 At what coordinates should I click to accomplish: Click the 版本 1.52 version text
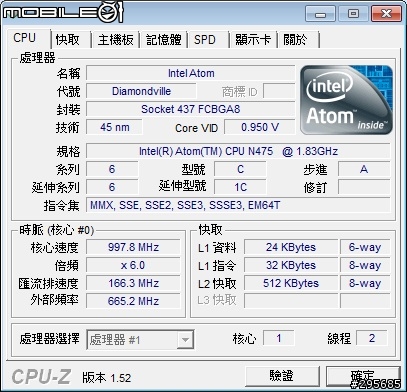click(x=107, y=378)
